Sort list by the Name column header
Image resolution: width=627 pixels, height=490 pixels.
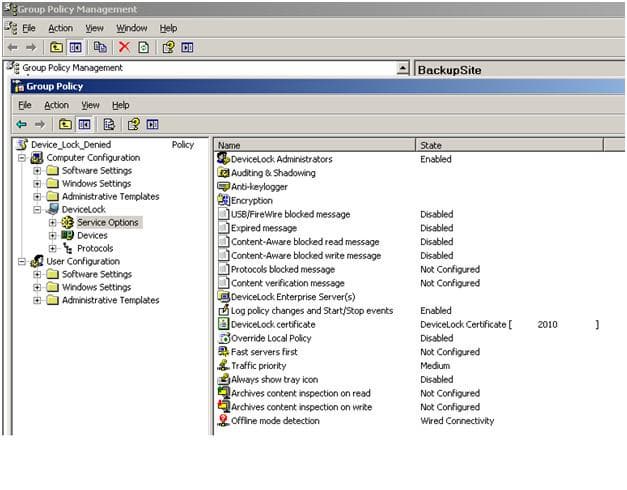tap(315, 145)
